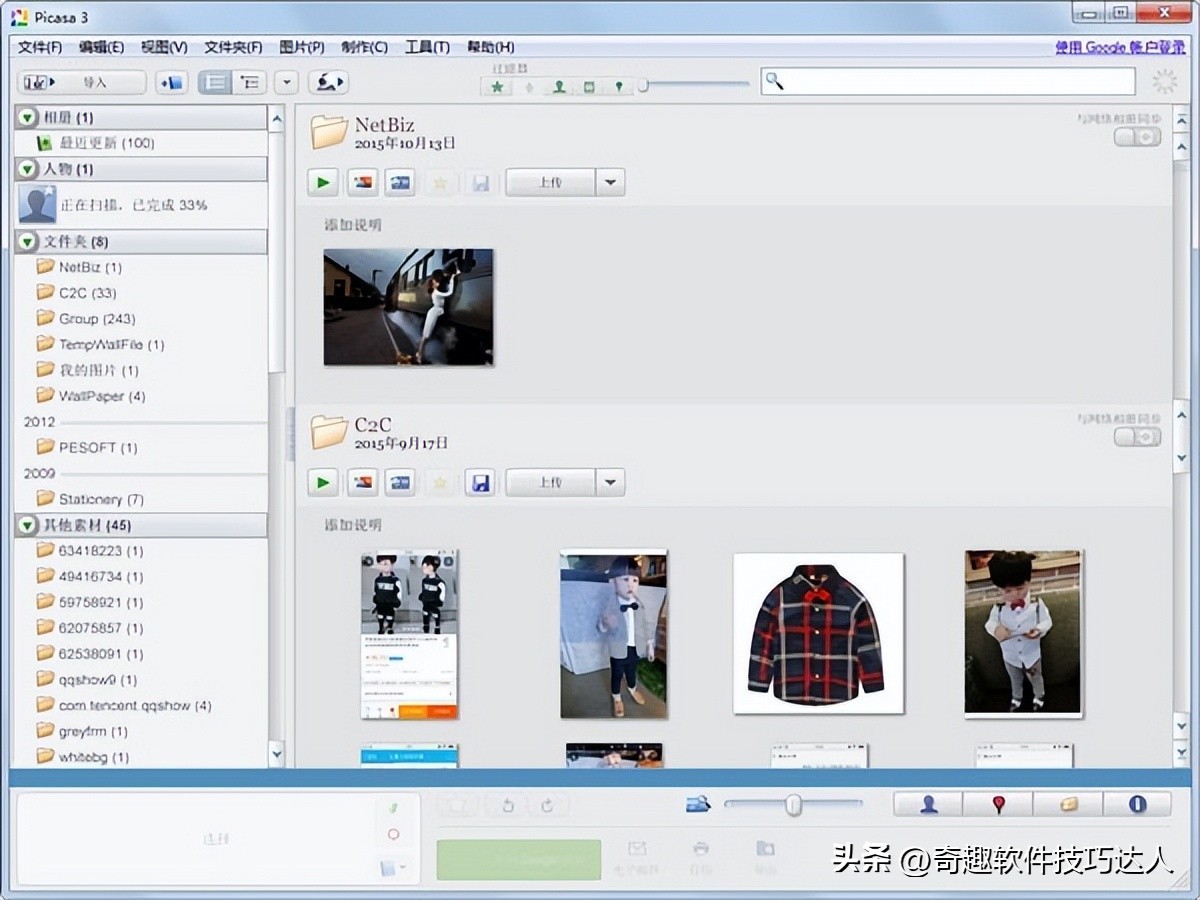Click the small-thumbnails icon beside zoom slider

(x=698, y=803)
